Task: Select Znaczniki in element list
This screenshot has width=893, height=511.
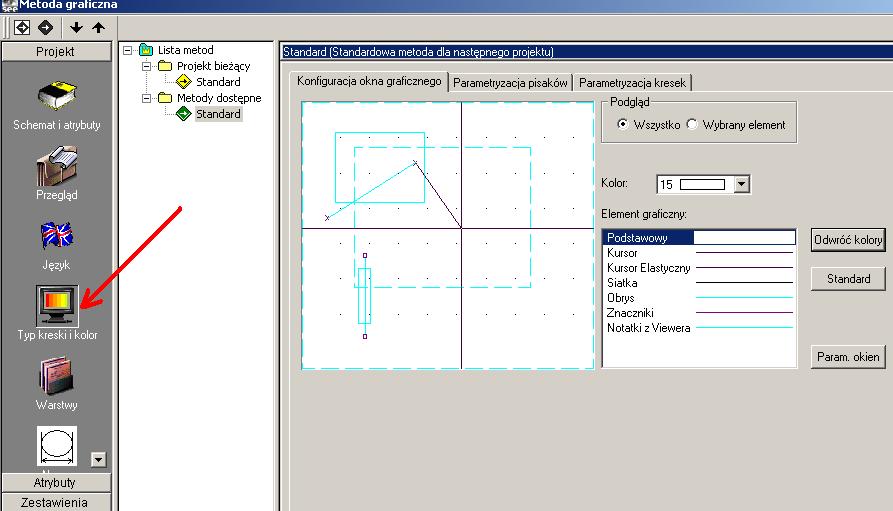Action: 699,313
